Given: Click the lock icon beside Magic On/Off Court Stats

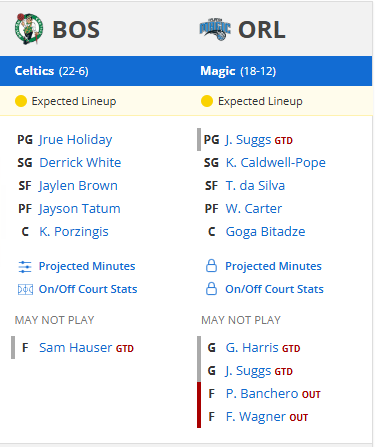Looking at the screenshot, I should (x=211, y=289).
